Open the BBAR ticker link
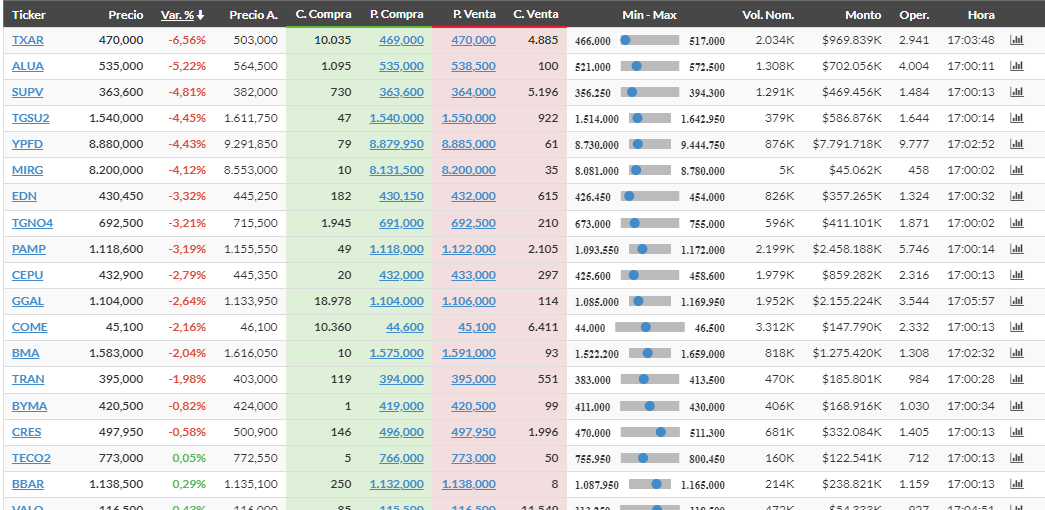Viewport: 1045px width, 510px height. pyautogui.click(x=28, y=484)
